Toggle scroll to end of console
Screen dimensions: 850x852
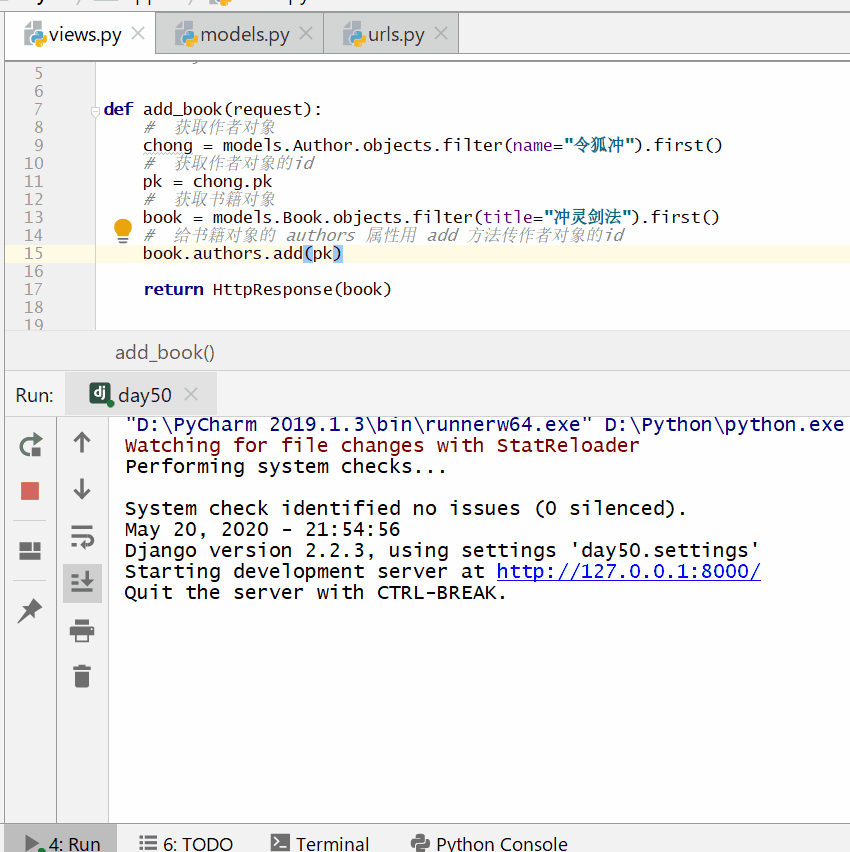(x=82, y=582)
